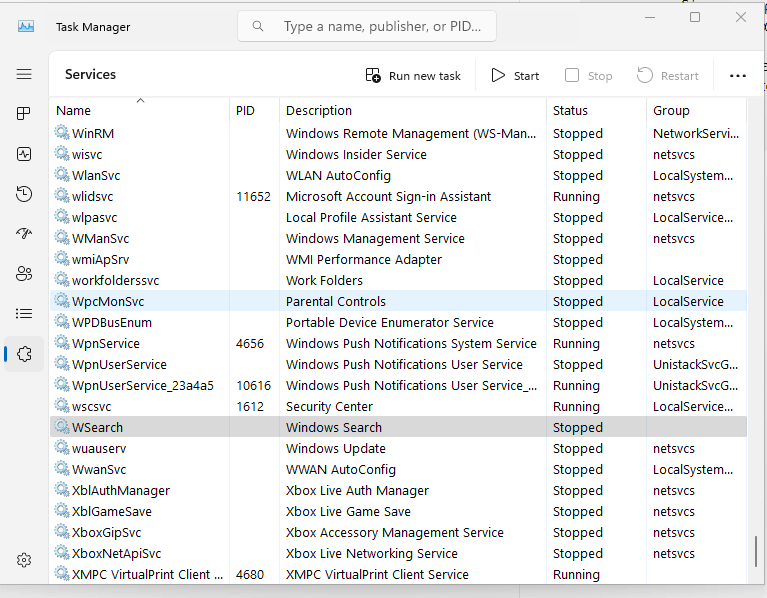Close the Task Manager window
This screenshot has width=767, height=598.
pos(741,18)
